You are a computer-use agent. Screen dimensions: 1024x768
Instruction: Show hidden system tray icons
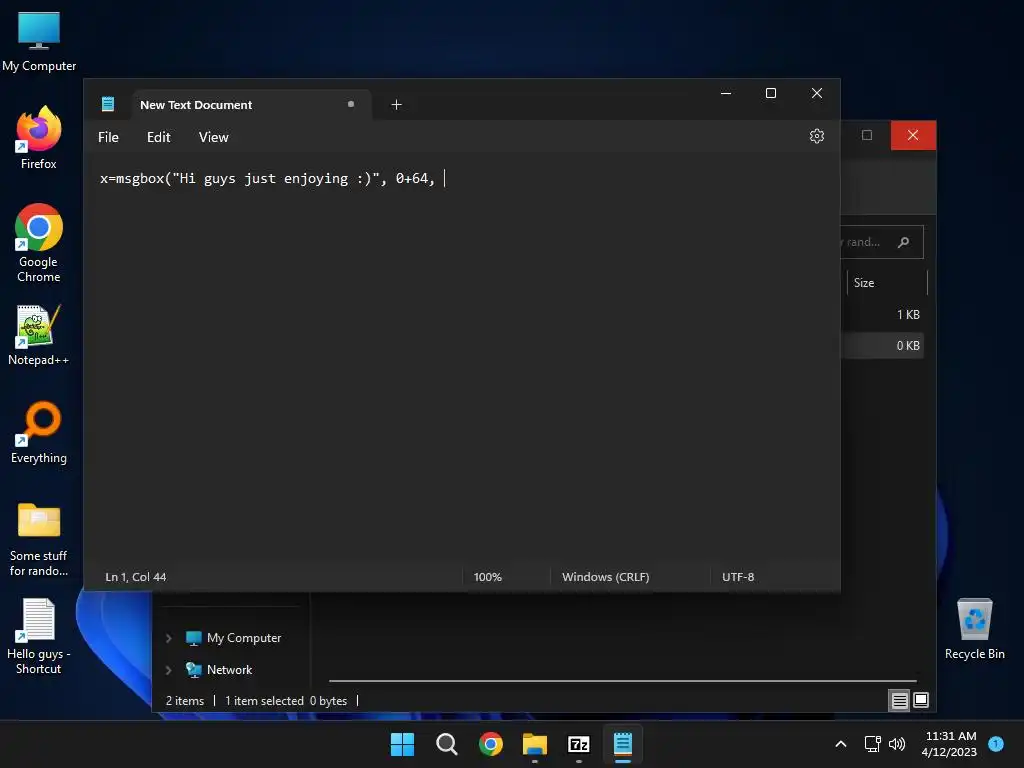point(841,744)
